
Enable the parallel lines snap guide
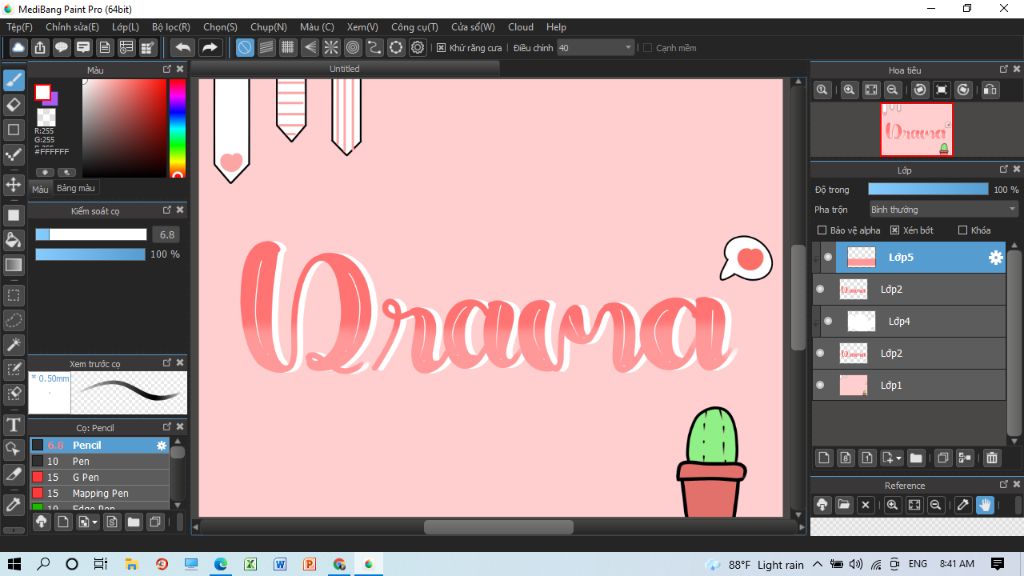pyautogui.click(x=266, y=48)
